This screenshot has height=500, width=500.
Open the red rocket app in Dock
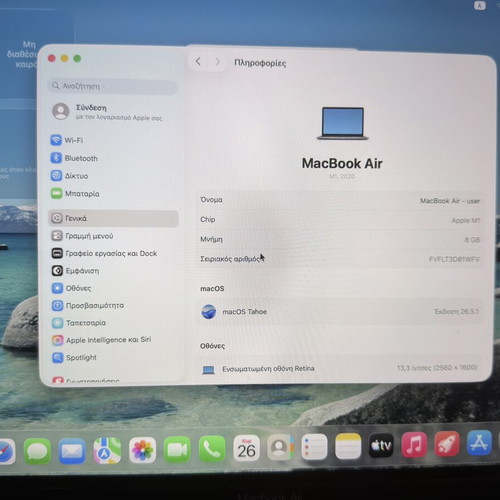point(447,444)
